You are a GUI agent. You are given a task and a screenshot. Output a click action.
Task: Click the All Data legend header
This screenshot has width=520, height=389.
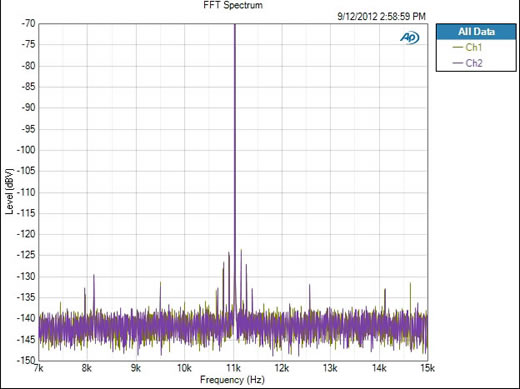(476, 32)
